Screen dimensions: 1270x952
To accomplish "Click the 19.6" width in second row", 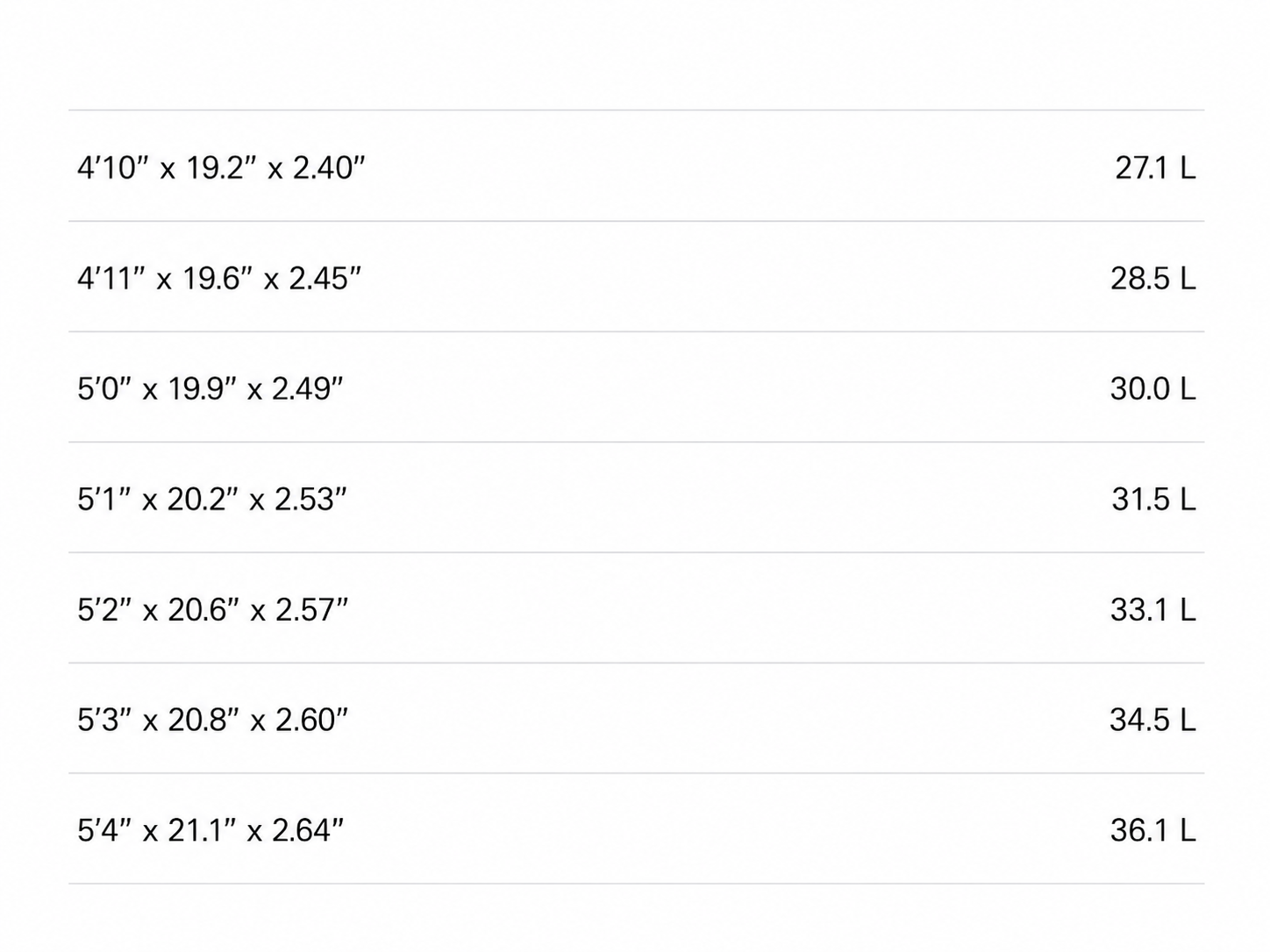I will (x=218, y=278).
